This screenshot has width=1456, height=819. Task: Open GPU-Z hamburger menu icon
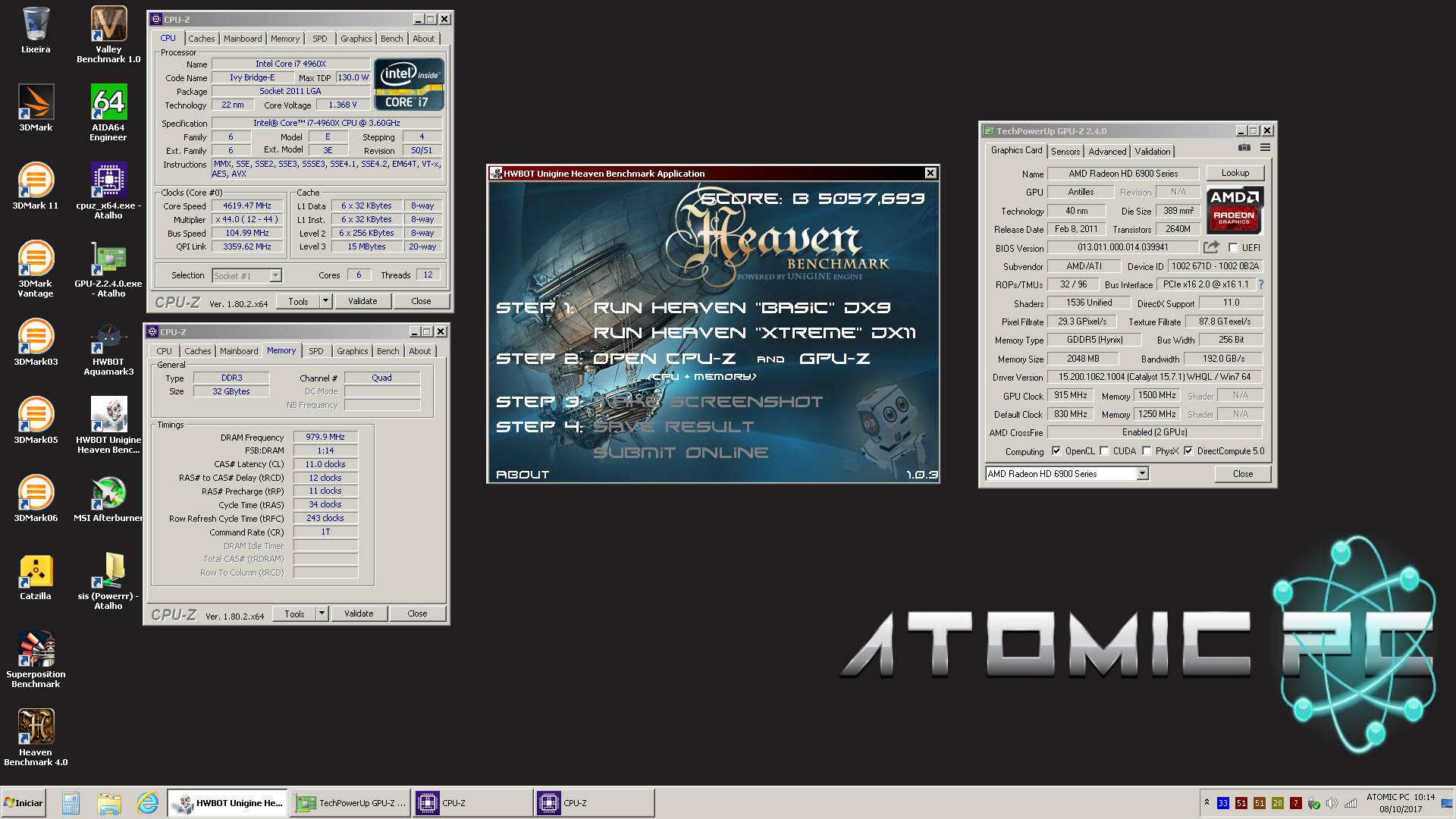click(x=1265, y=148)
